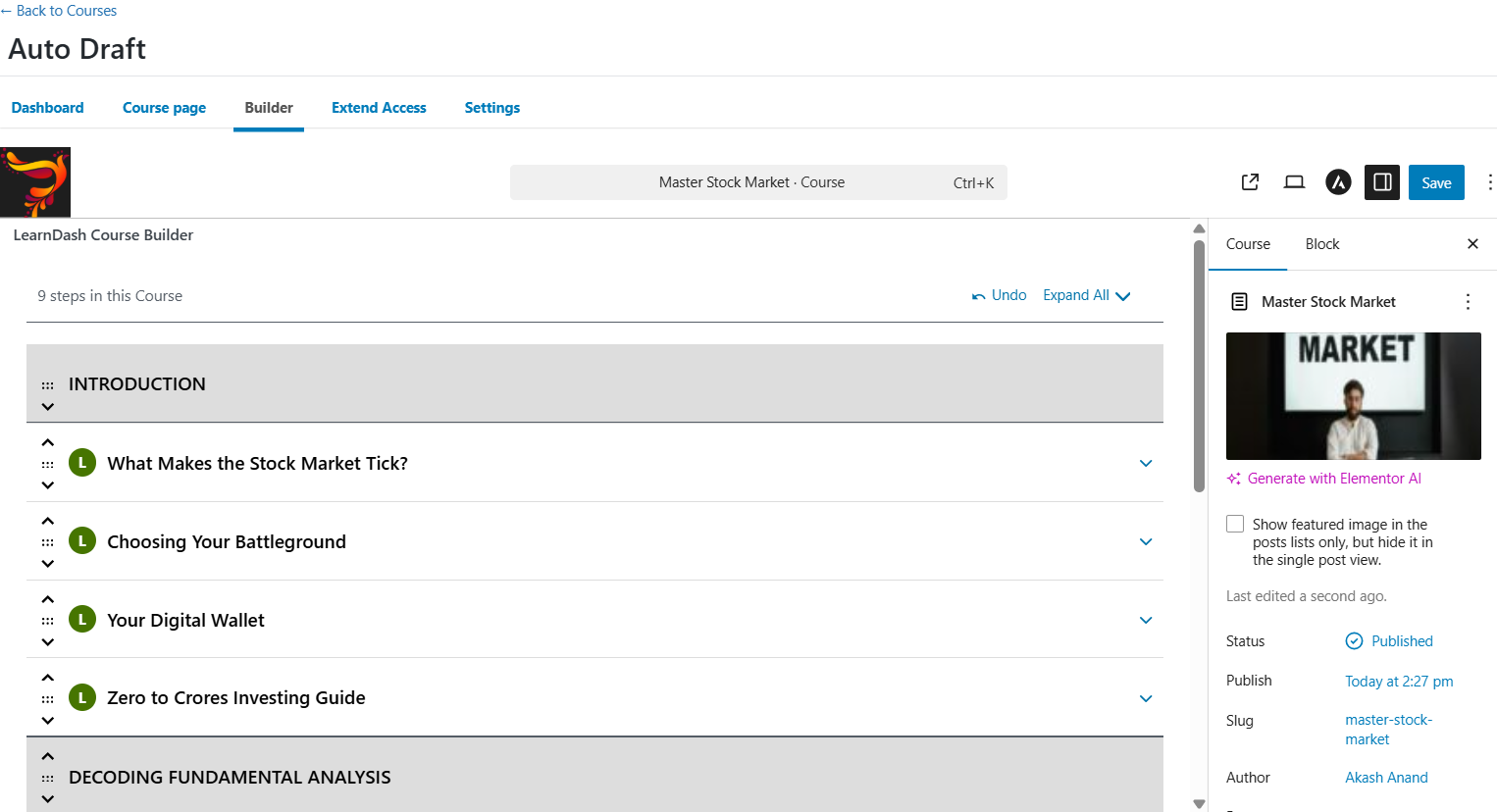Enable hiding featured image in single post view
This screenshot has height=812, width=1497.
[x=1234, y=523]
